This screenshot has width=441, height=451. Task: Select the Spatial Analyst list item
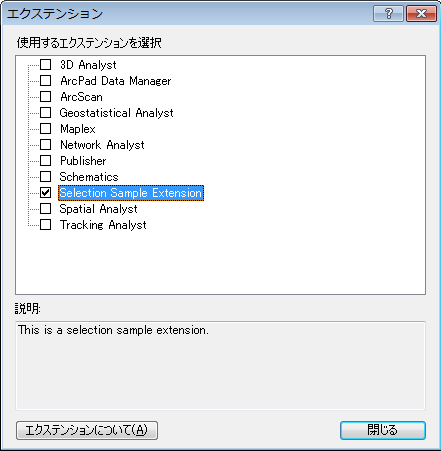98,209
